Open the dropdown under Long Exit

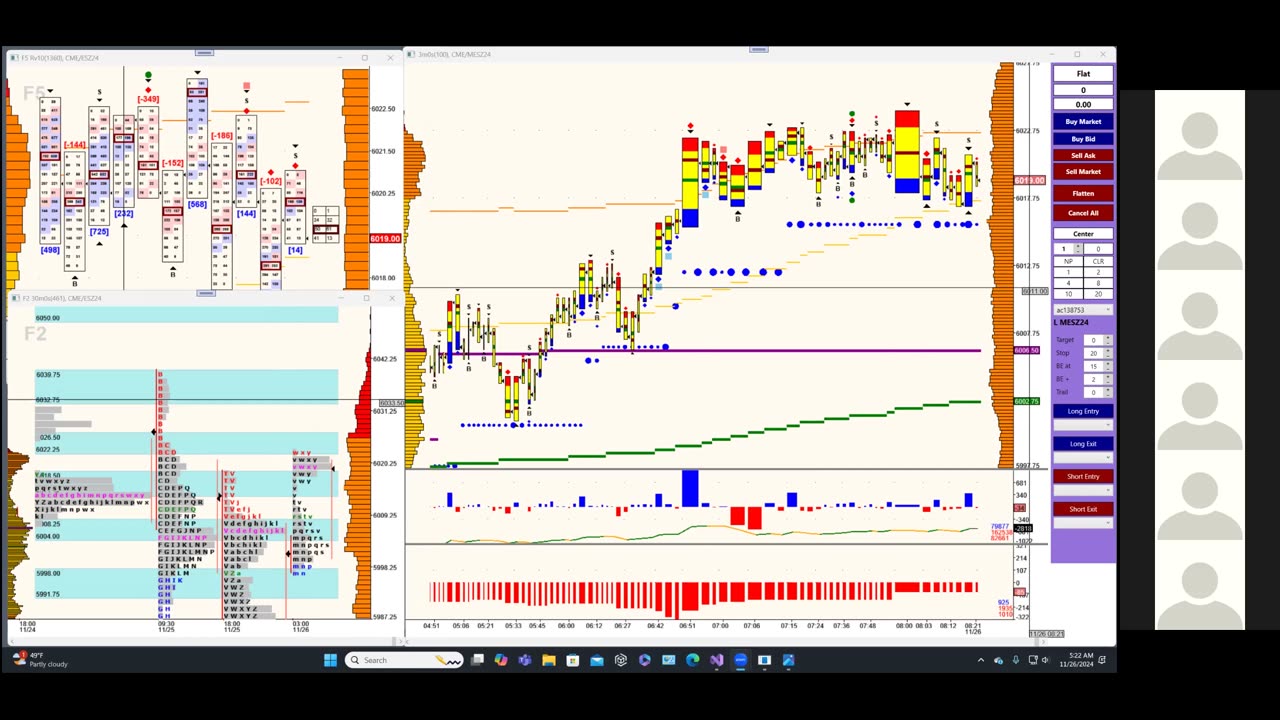coord(1083,457)
